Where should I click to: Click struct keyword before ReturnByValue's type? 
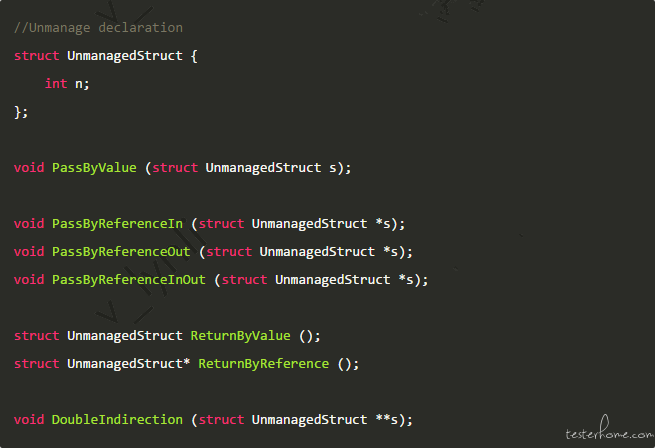[x=36, y=336]
